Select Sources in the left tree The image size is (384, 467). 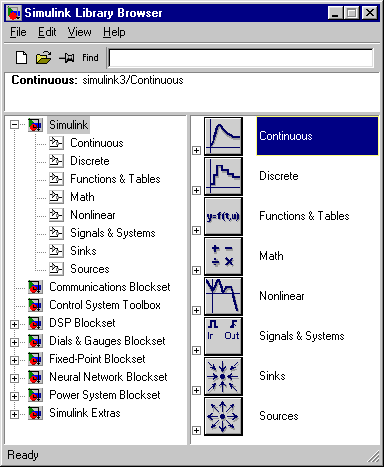[90, 269]
